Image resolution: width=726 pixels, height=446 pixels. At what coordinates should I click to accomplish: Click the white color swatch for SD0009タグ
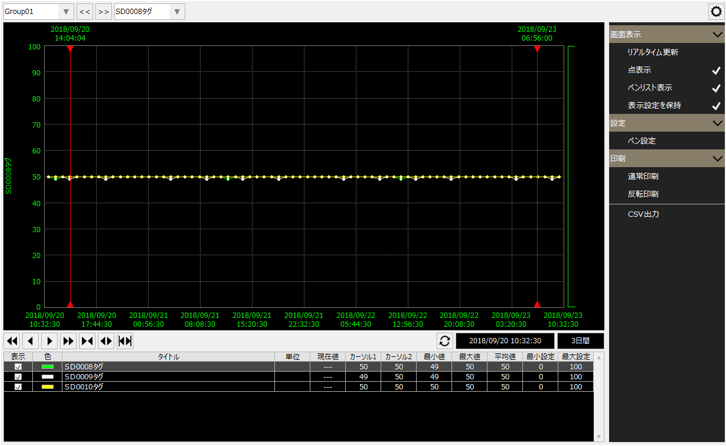coord(47,377)
